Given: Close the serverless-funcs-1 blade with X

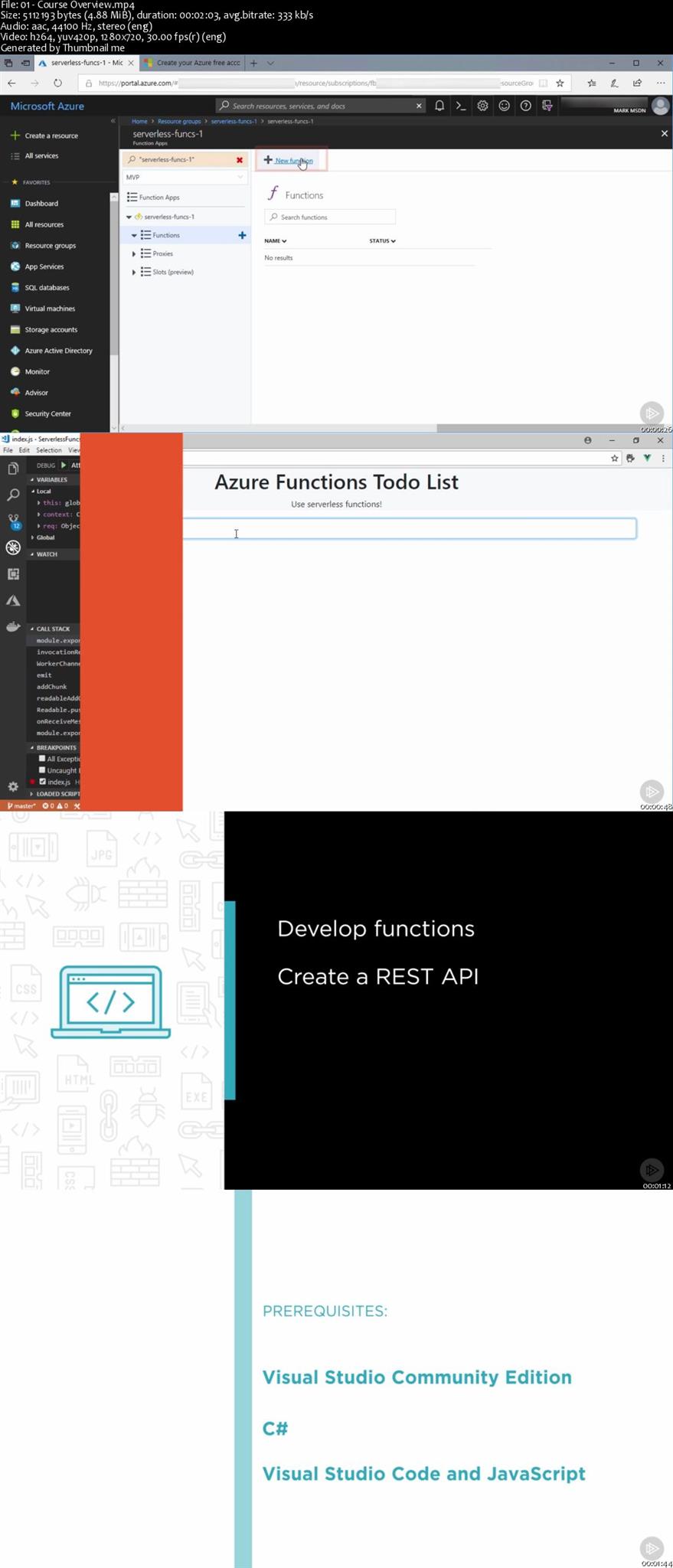Looking at the screenshot, I should [664, 133].
